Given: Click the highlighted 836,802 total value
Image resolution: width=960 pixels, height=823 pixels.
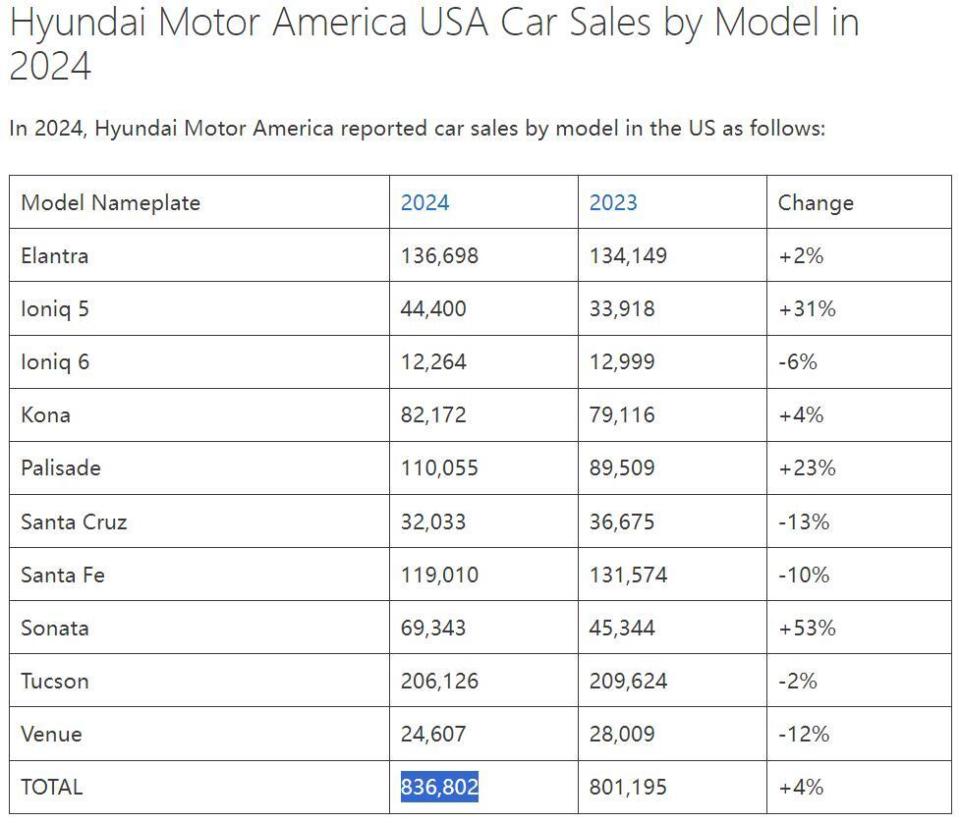Looking at the screenshot, I should (x=440, y=787).
